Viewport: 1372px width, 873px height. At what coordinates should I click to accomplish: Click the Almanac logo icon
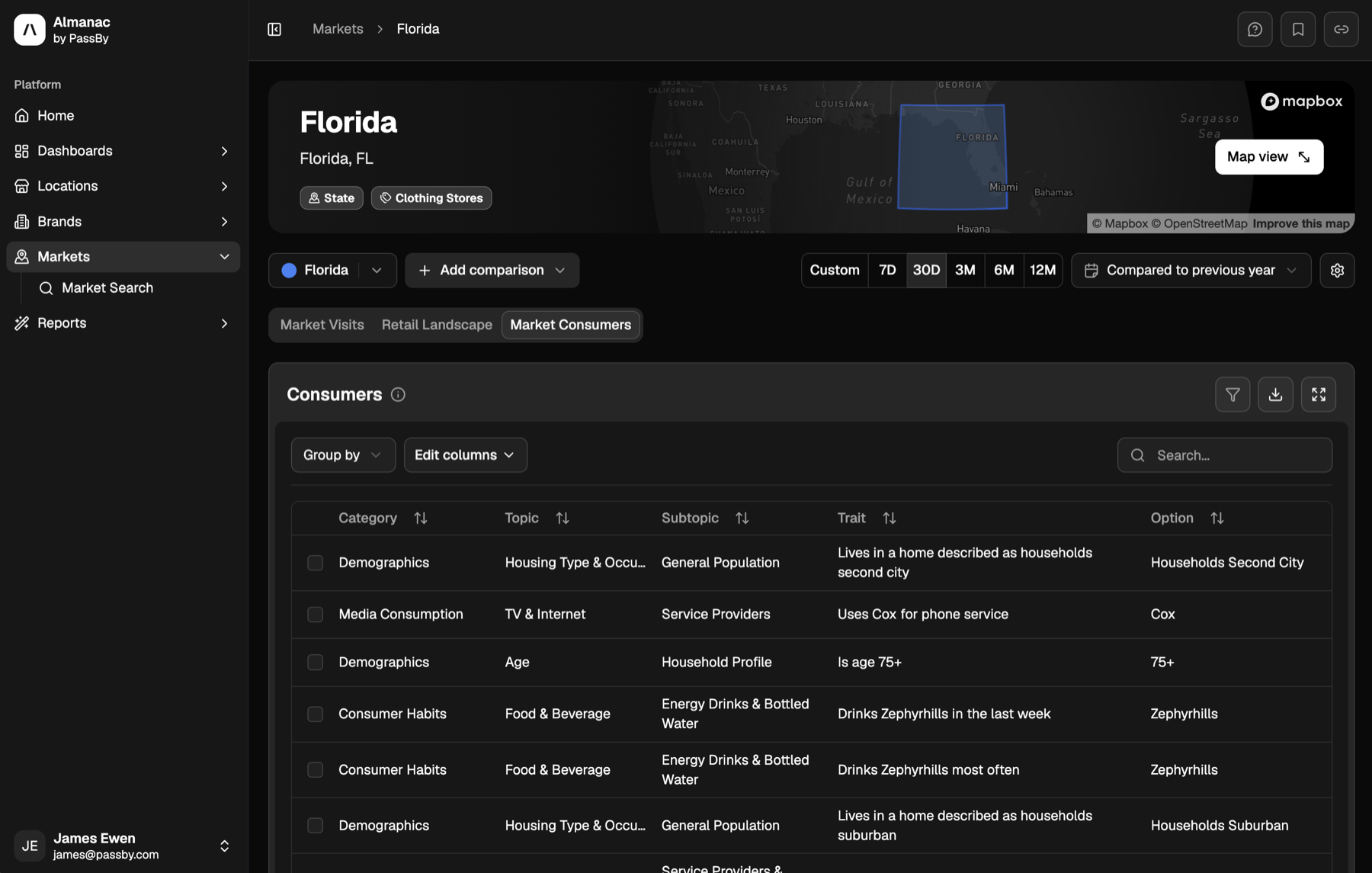click(x=30, y=30)
